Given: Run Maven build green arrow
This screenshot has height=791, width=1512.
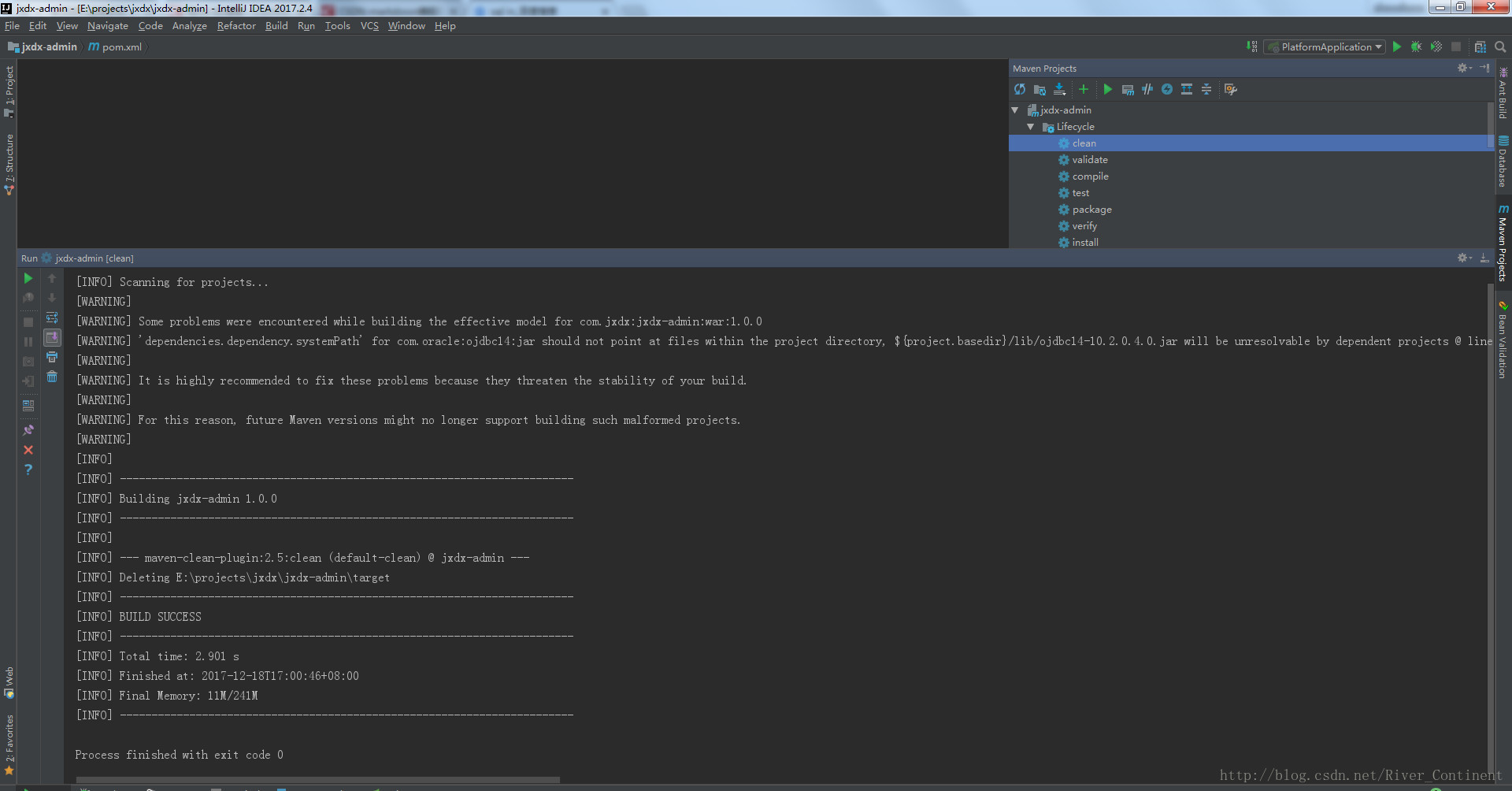Looking at the screenshot, I should (1108, 90).
